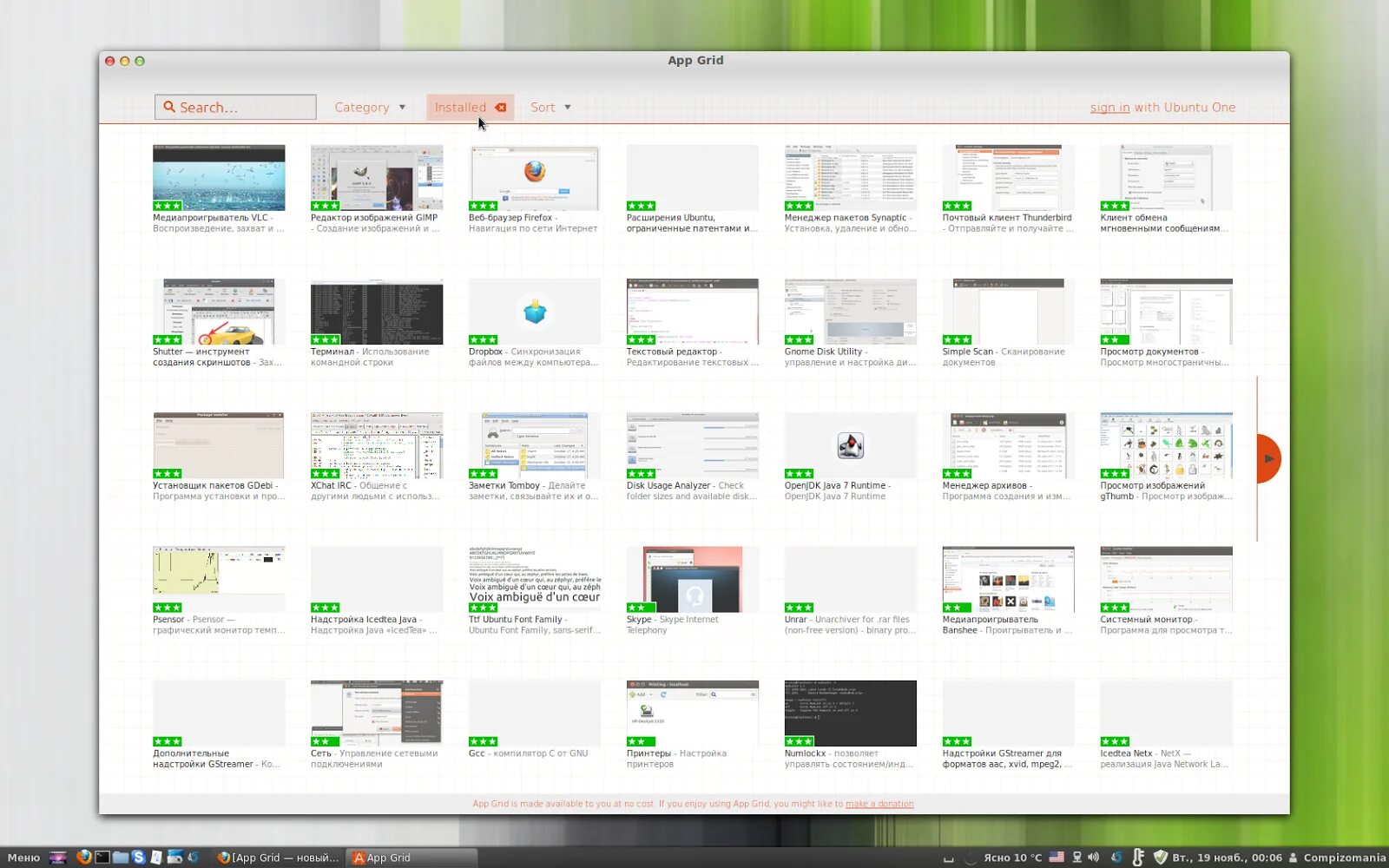
Task: Click the Менеджер архивов title text
Action: (984, 485)
